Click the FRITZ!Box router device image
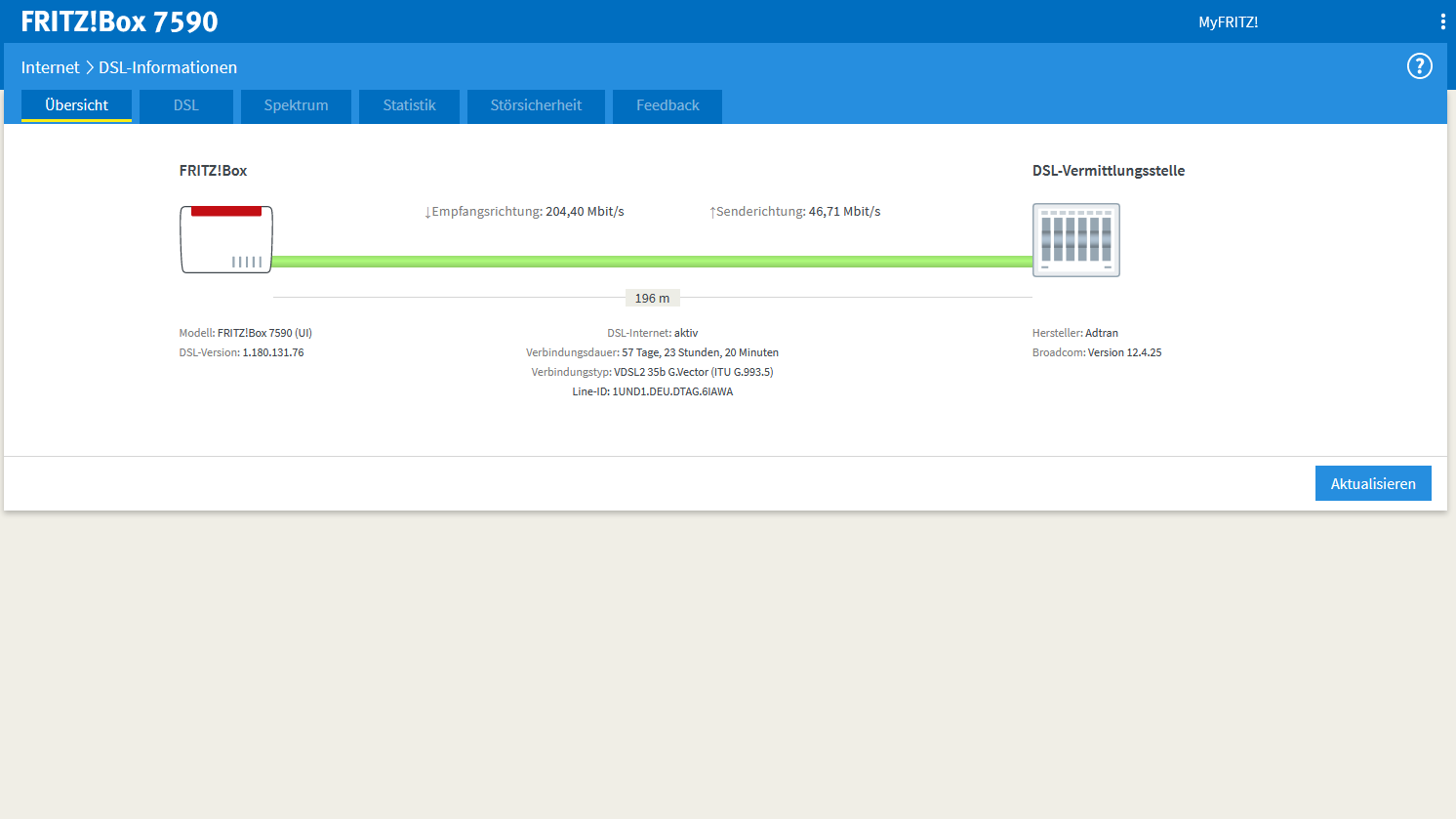The height and width of the screenshot is (819, 1456). pyautogui.click(x=226, y=239)
